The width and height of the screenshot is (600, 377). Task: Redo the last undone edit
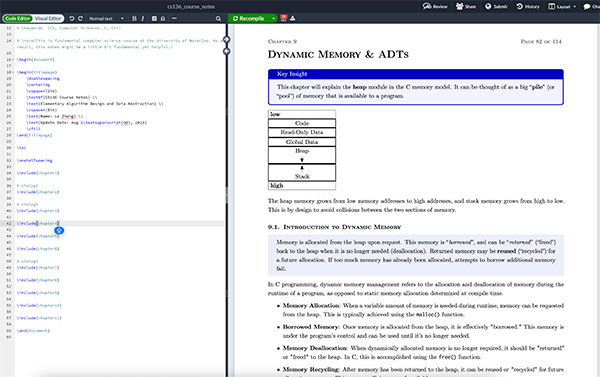[x=80, y=18]
